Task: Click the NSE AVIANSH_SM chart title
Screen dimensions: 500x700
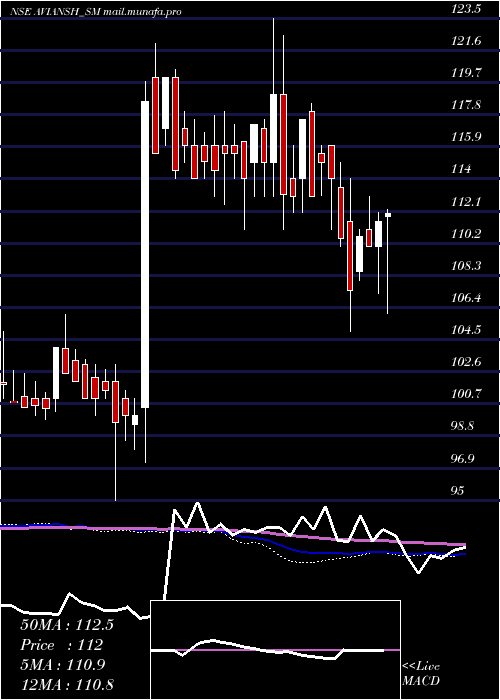Action: click(96, 11)
